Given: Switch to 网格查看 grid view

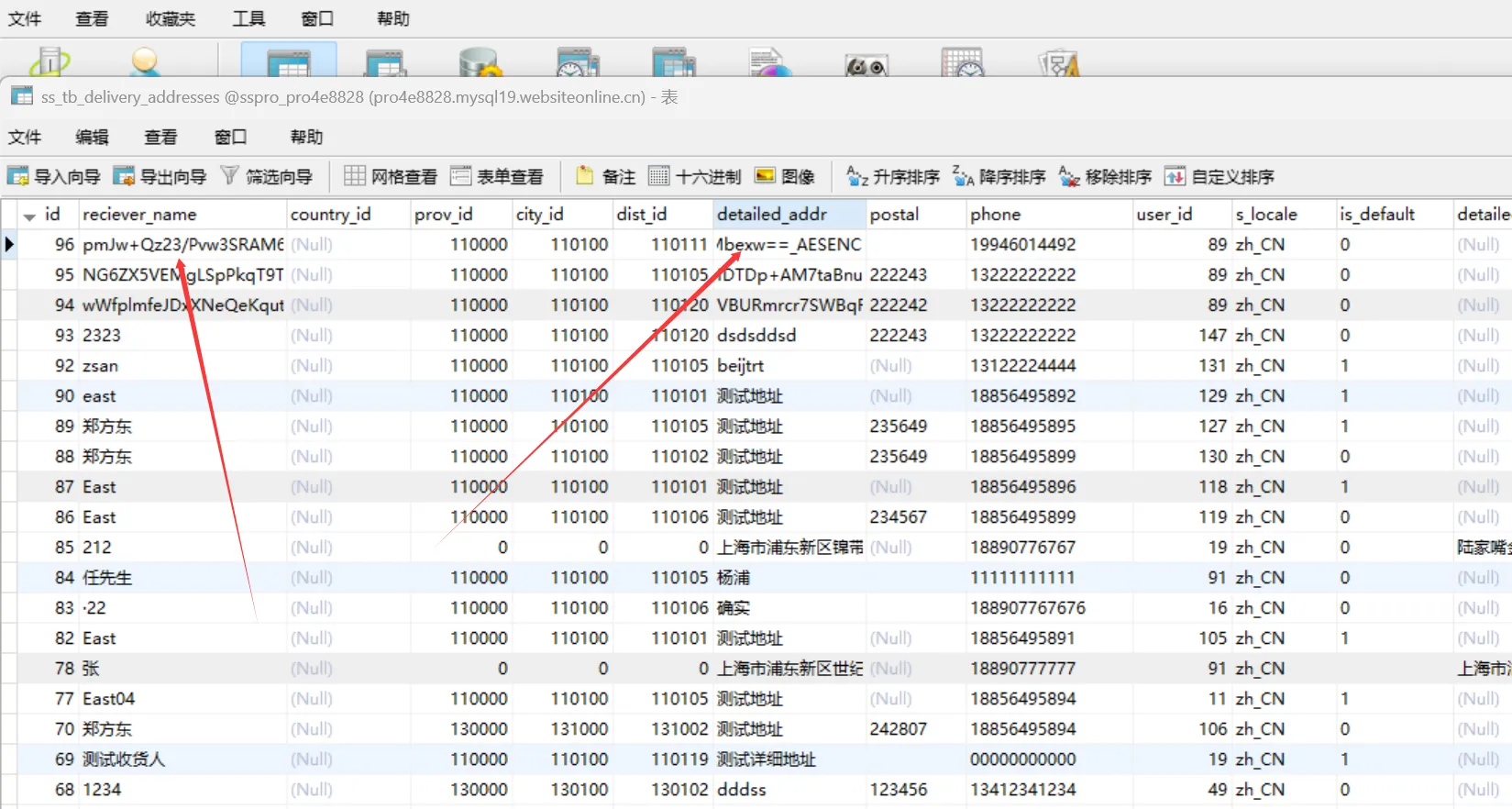Looking at the screenshot, I should click(x=392, y=176).
